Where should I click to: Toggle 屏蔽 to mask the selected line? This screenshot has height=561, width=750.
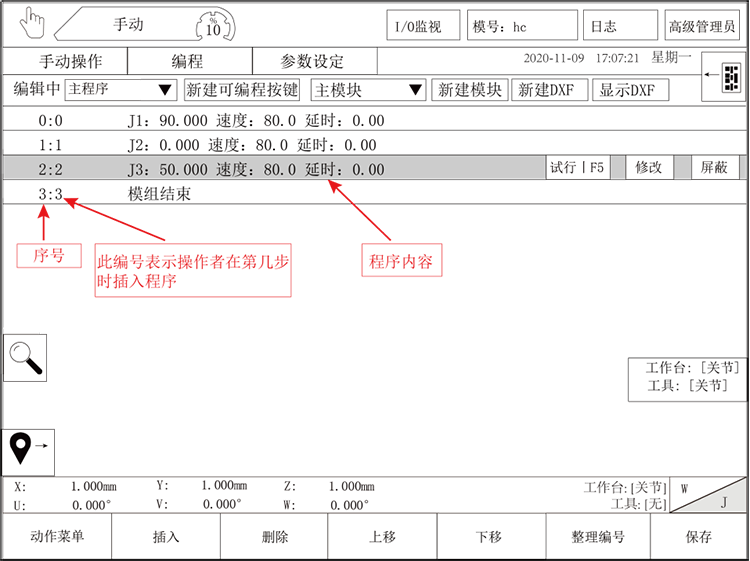714,168
